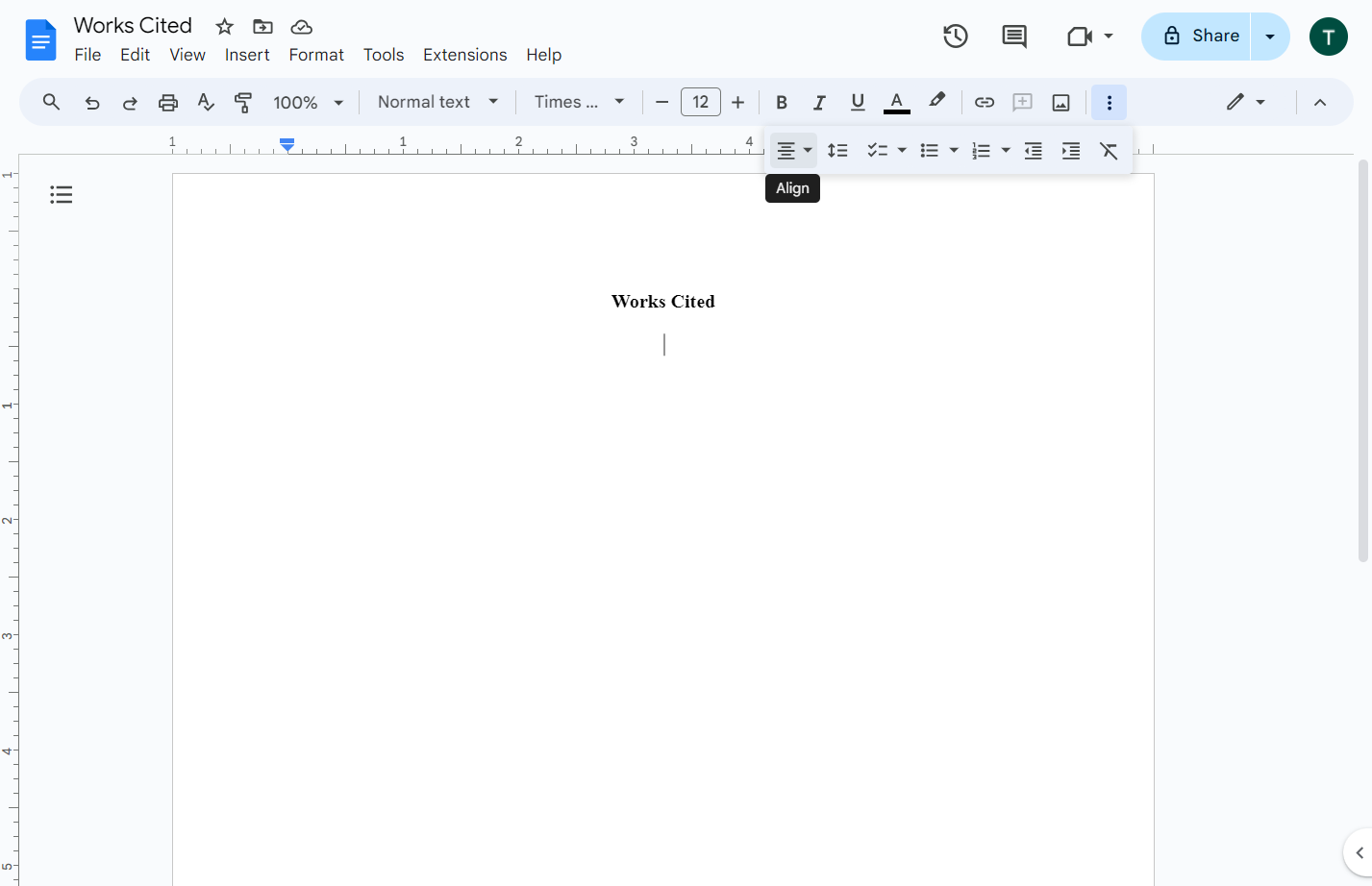The height and width of the screenshot is (886, 1372).
Task: Open the video call options arrow
Action: [1109, 37]
